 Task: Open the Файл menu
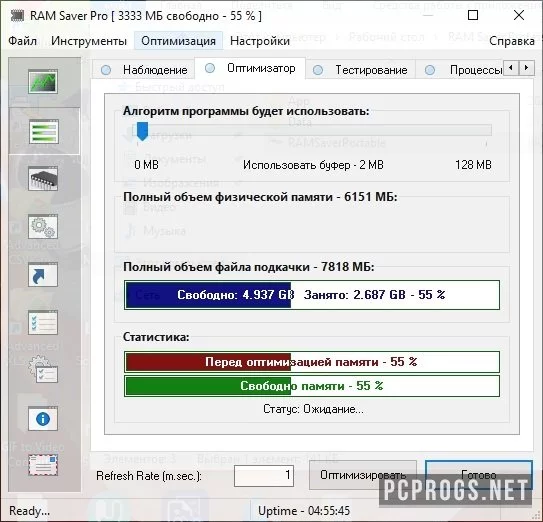pos(23,41)
